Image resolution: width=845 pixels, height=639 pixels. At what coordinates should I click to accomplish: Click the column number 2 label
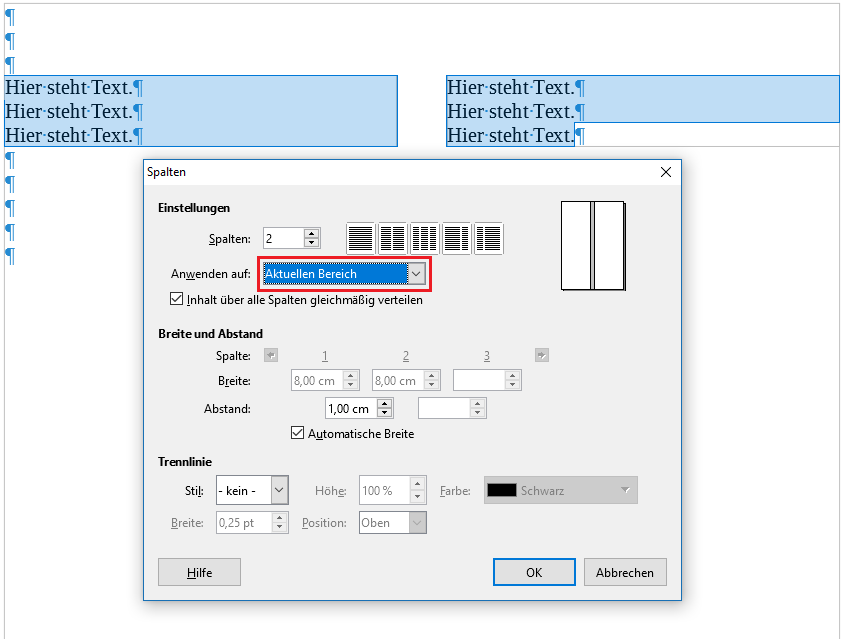coord(406,356)
